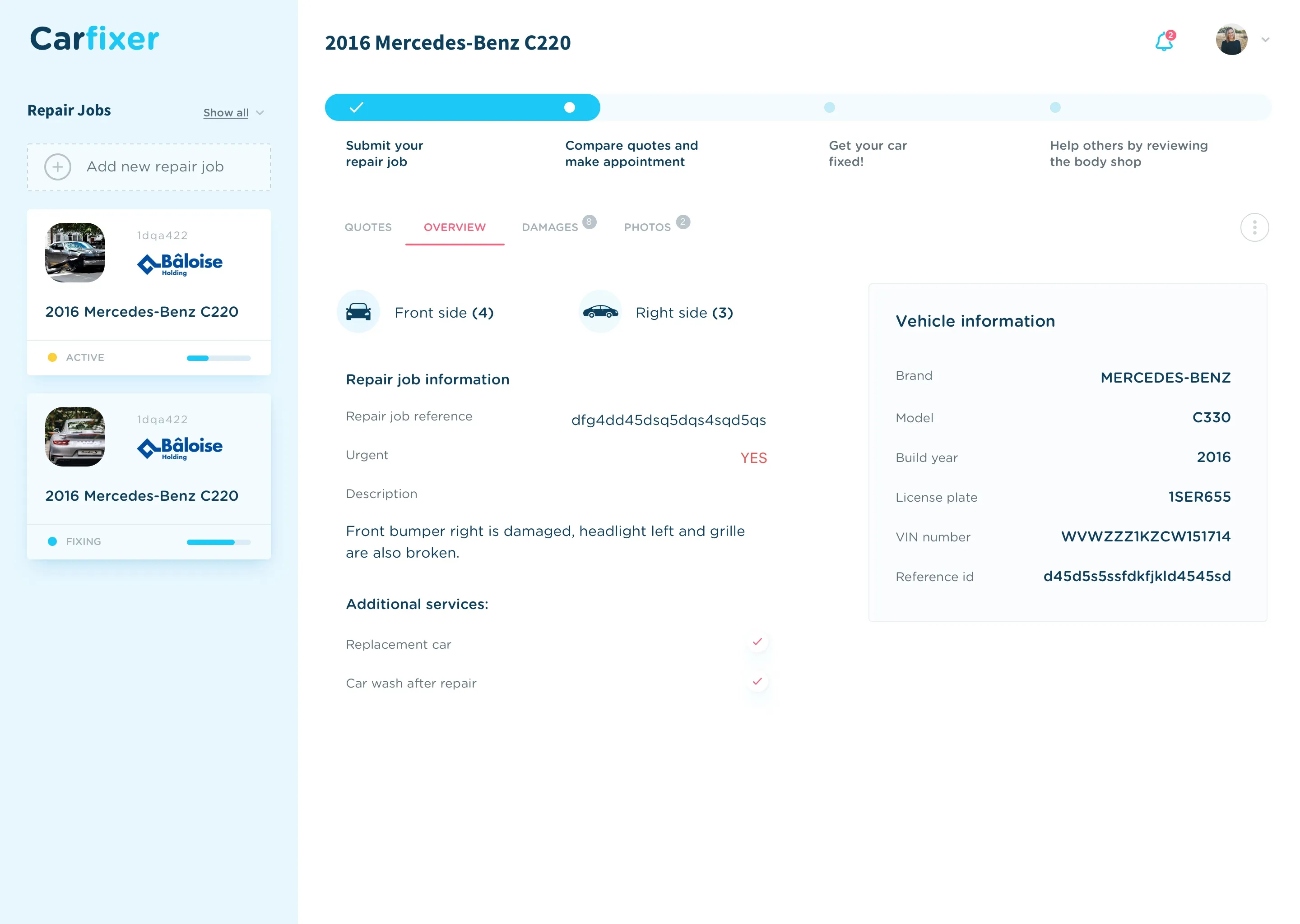
Task: Click the completed step checkmark in progress bar
Action: click(x=356, y=107)
